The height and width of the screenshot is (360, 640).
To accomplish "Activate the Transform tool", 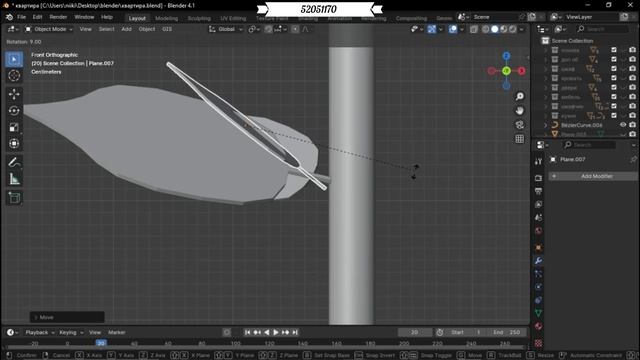I will [x=14, y=144].
